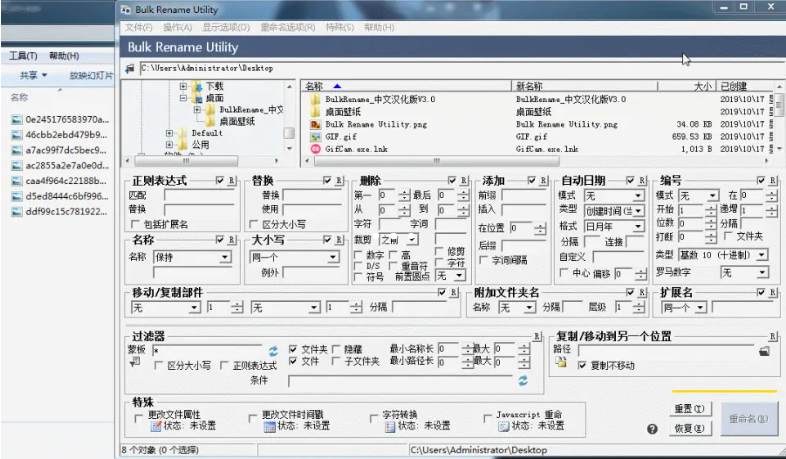Viewport: 786px width, 459px height.
Task: Uncheck the 文件夹 filter checkbox
Action: click(x=293, y=349)
